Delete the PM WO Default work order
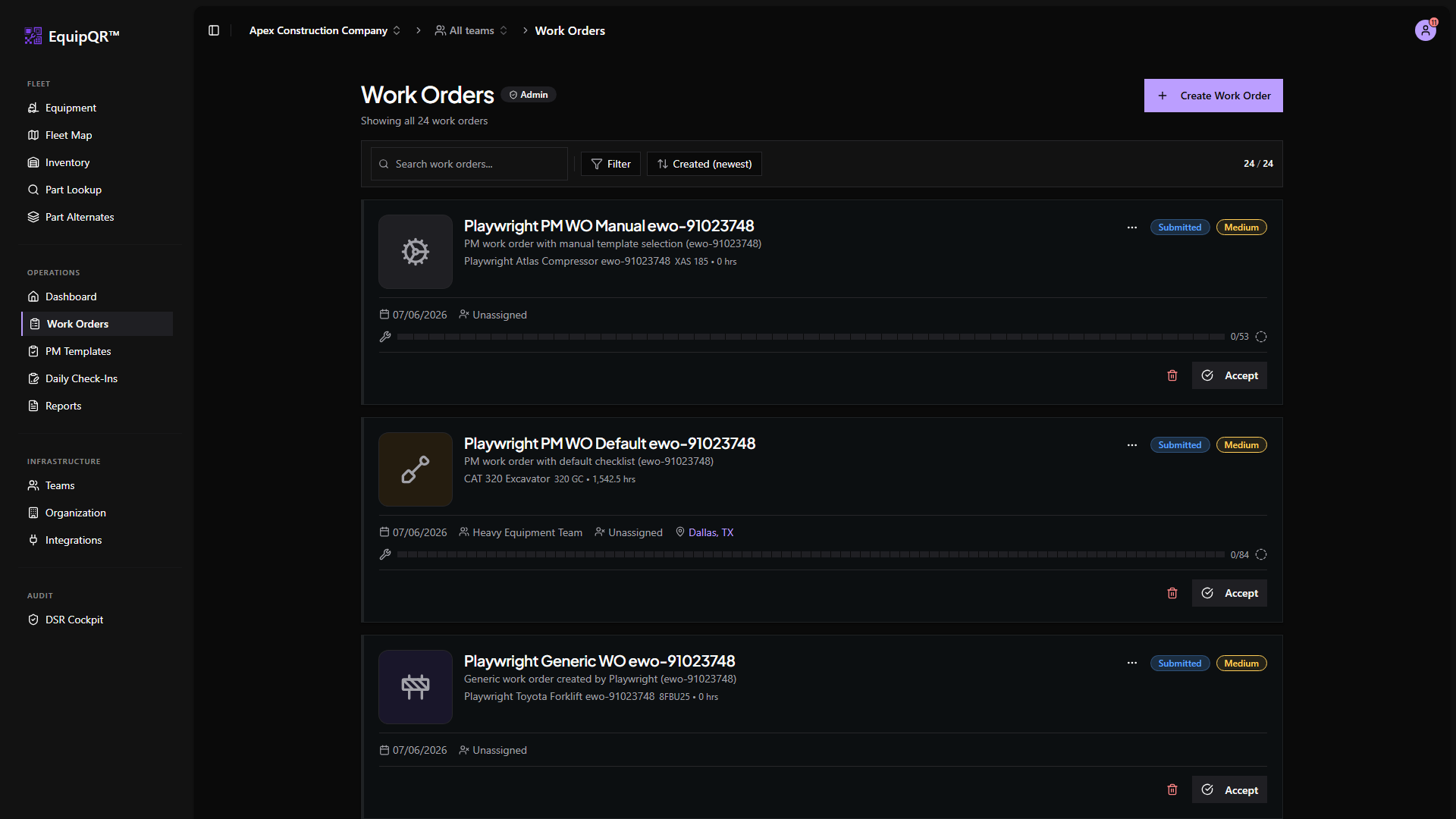1456x819 pixels. pos(1172,593)
